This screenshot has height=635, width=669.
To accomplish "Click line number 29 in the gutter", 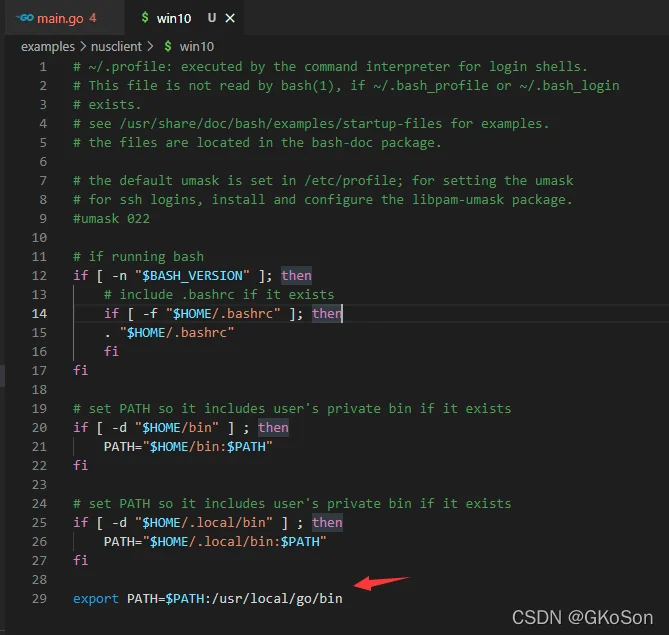I will tap(39, 599).
